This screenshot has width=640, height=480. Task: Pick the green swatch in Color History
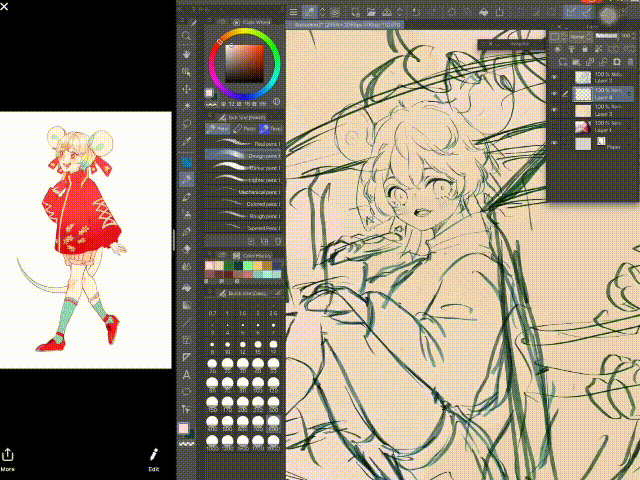pos(229,266)
